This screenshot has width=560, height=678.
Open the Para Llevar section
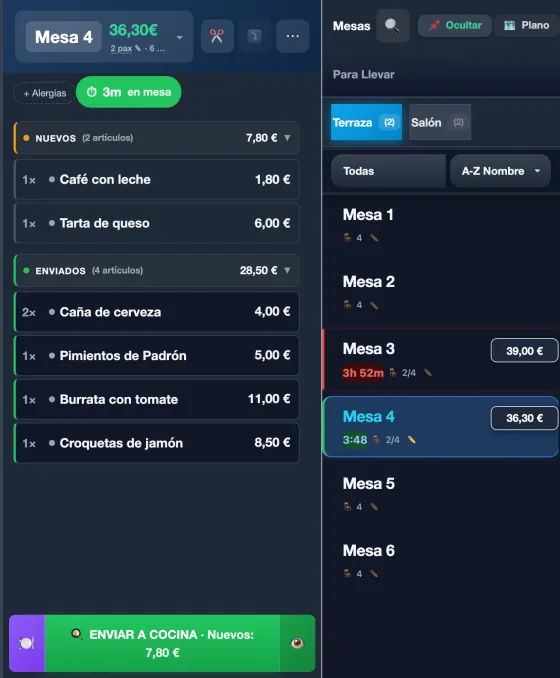pos(364,74)
